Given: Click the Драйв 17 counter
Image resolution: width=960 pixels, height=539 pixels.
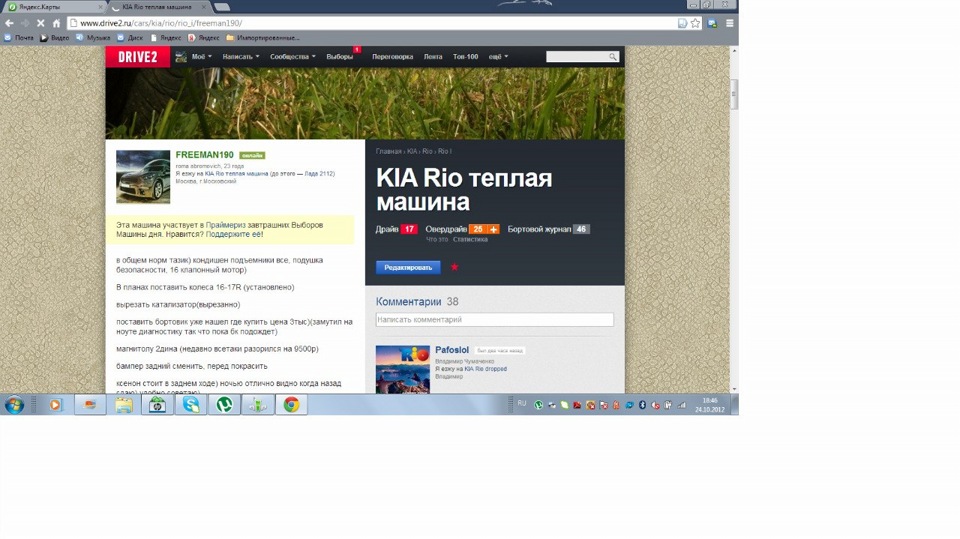Looking at the screenshot, I should 396,229.
